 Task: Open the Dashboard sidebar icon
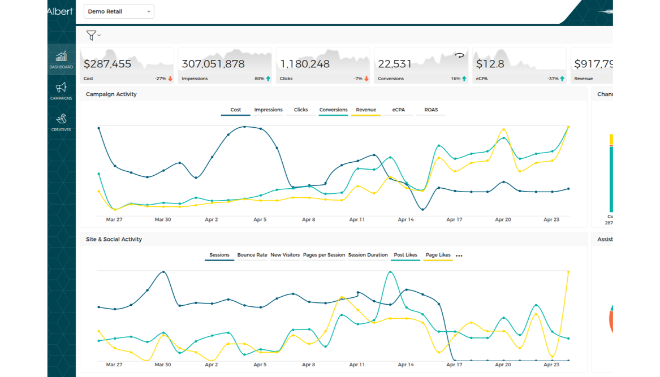point(61,59)
